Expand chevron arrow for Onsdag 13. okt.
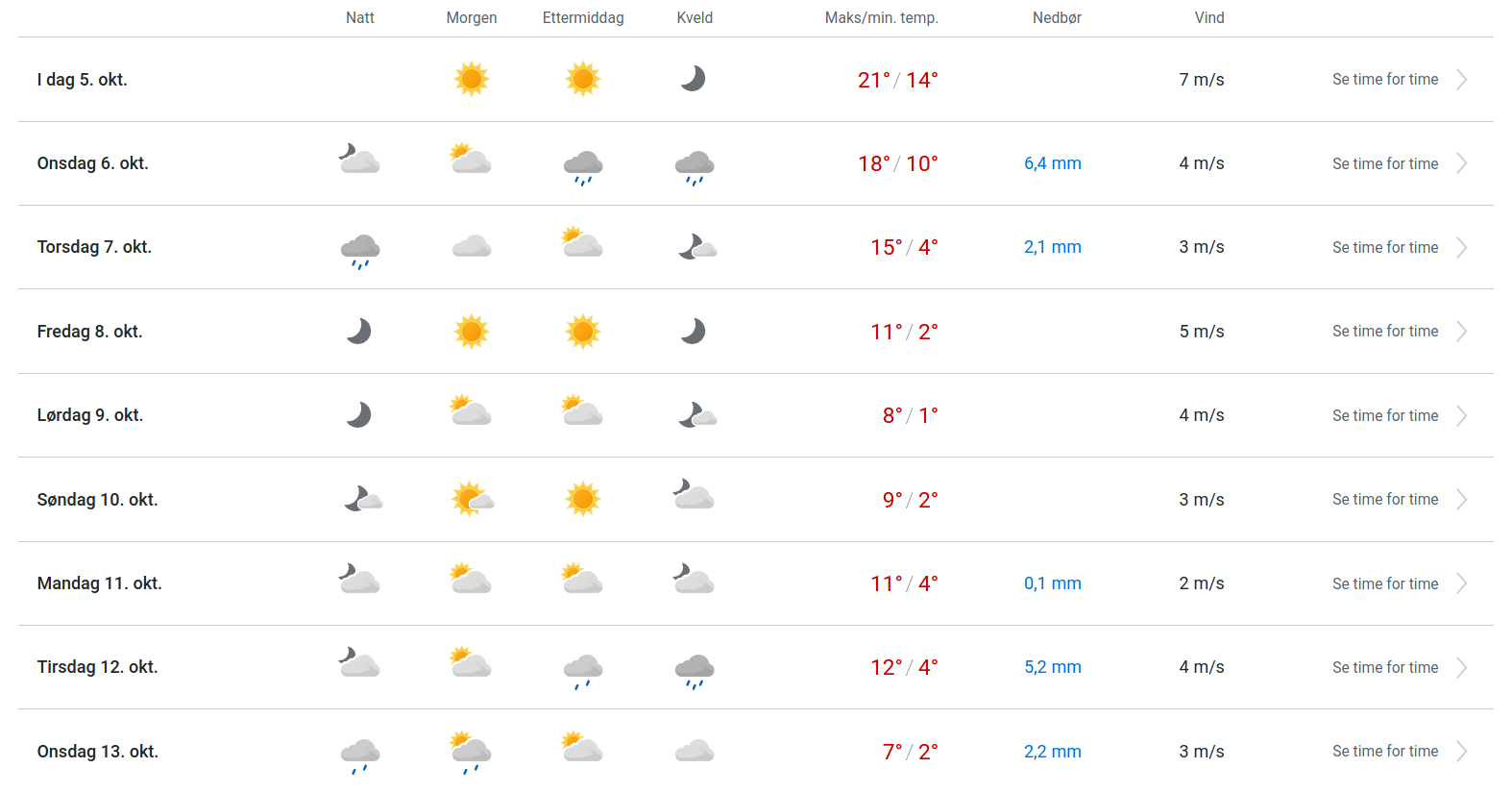 pos(1461,752)
